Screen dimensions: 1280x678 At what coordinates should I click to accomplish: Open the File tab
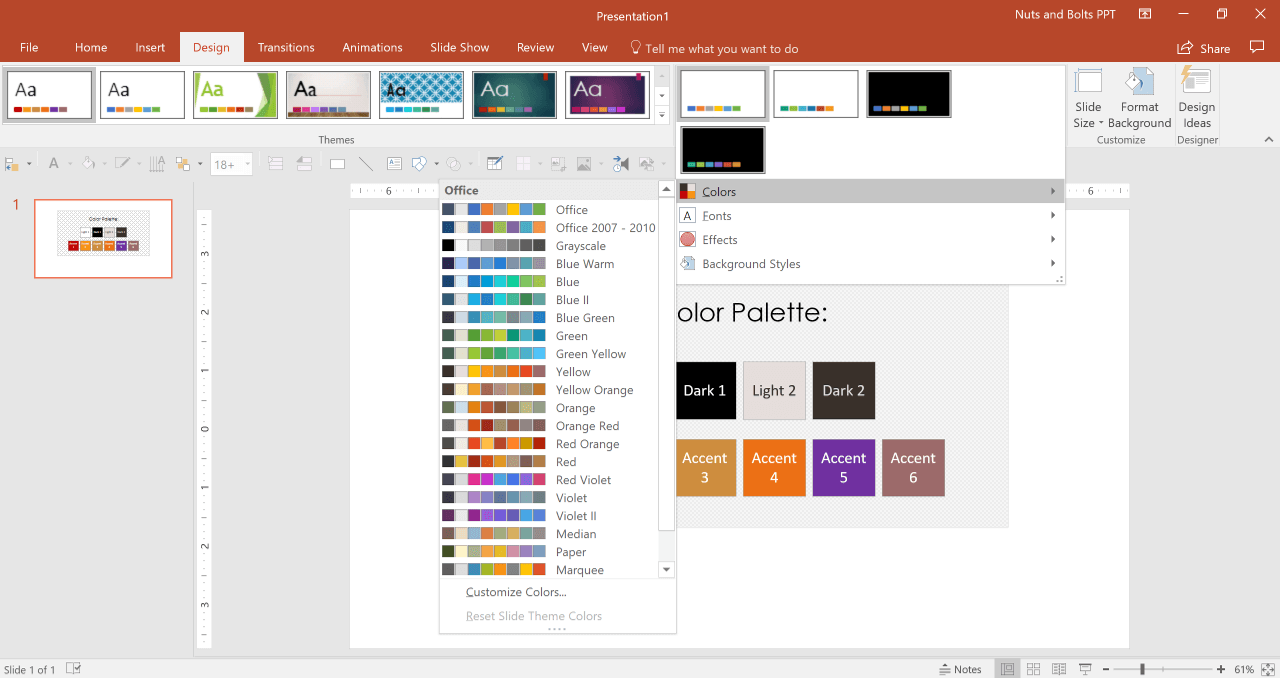tap(29, 47)
